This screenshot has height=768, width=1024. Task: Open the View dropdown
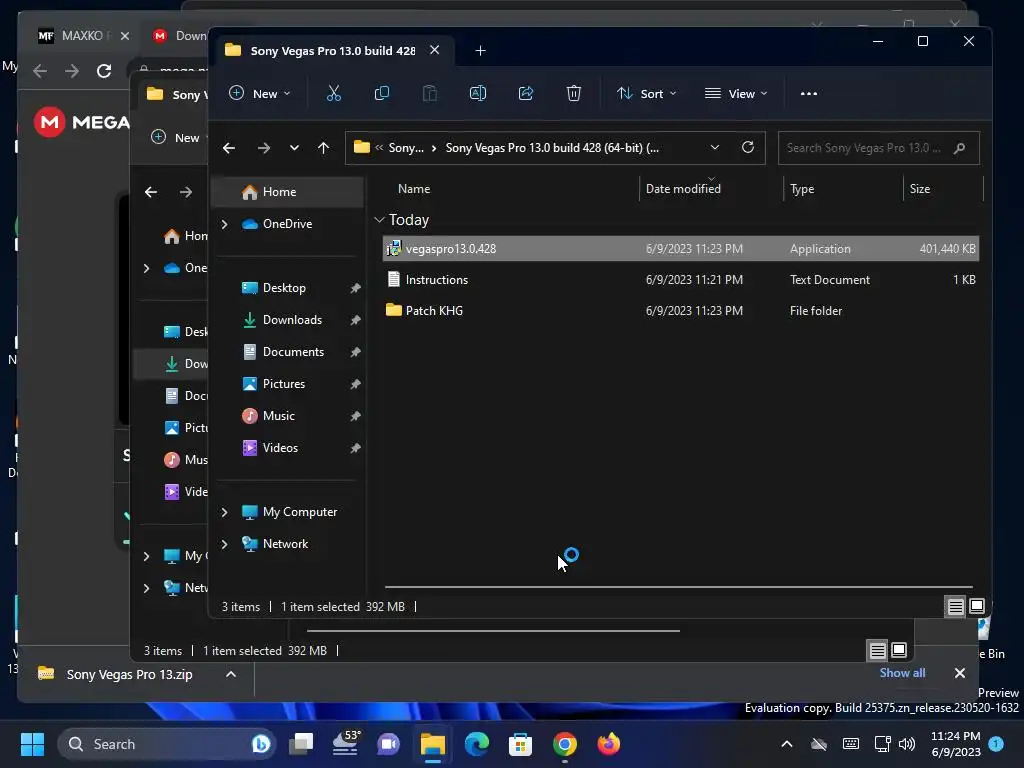click(736, 93)
